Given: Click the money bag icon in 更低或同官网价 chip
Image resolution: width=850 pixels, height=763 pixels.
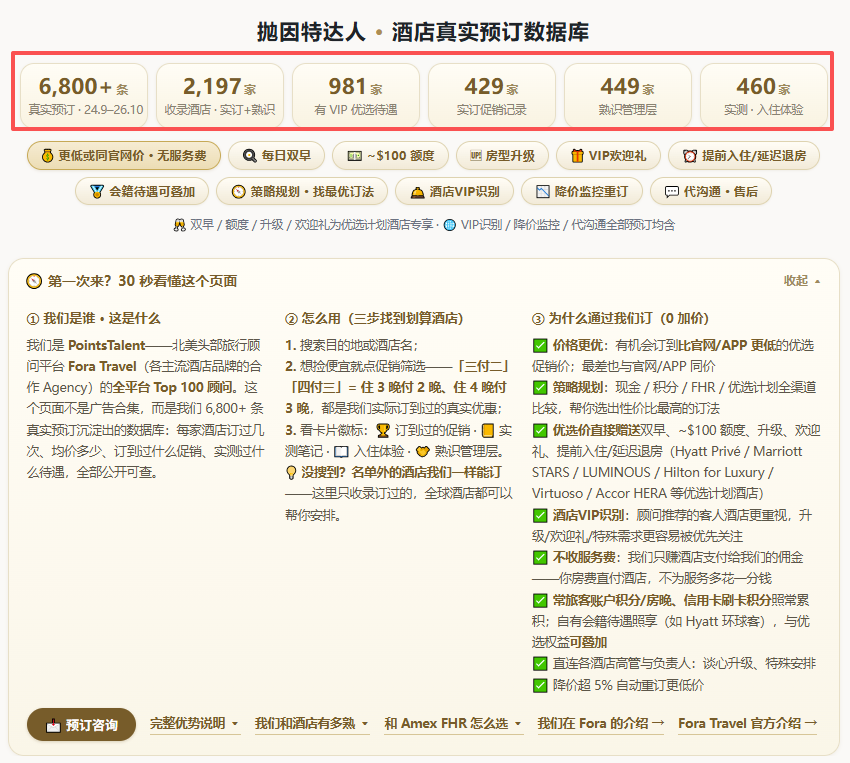Looking at the screenshot, I should pyautogui.click(x=47, y=156).
